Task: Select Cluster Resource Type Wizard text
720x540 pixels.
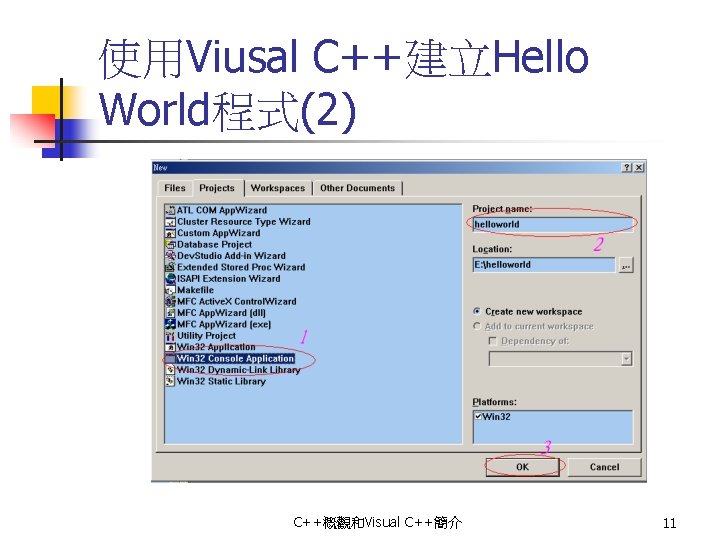Action: (x=244, y=222)
